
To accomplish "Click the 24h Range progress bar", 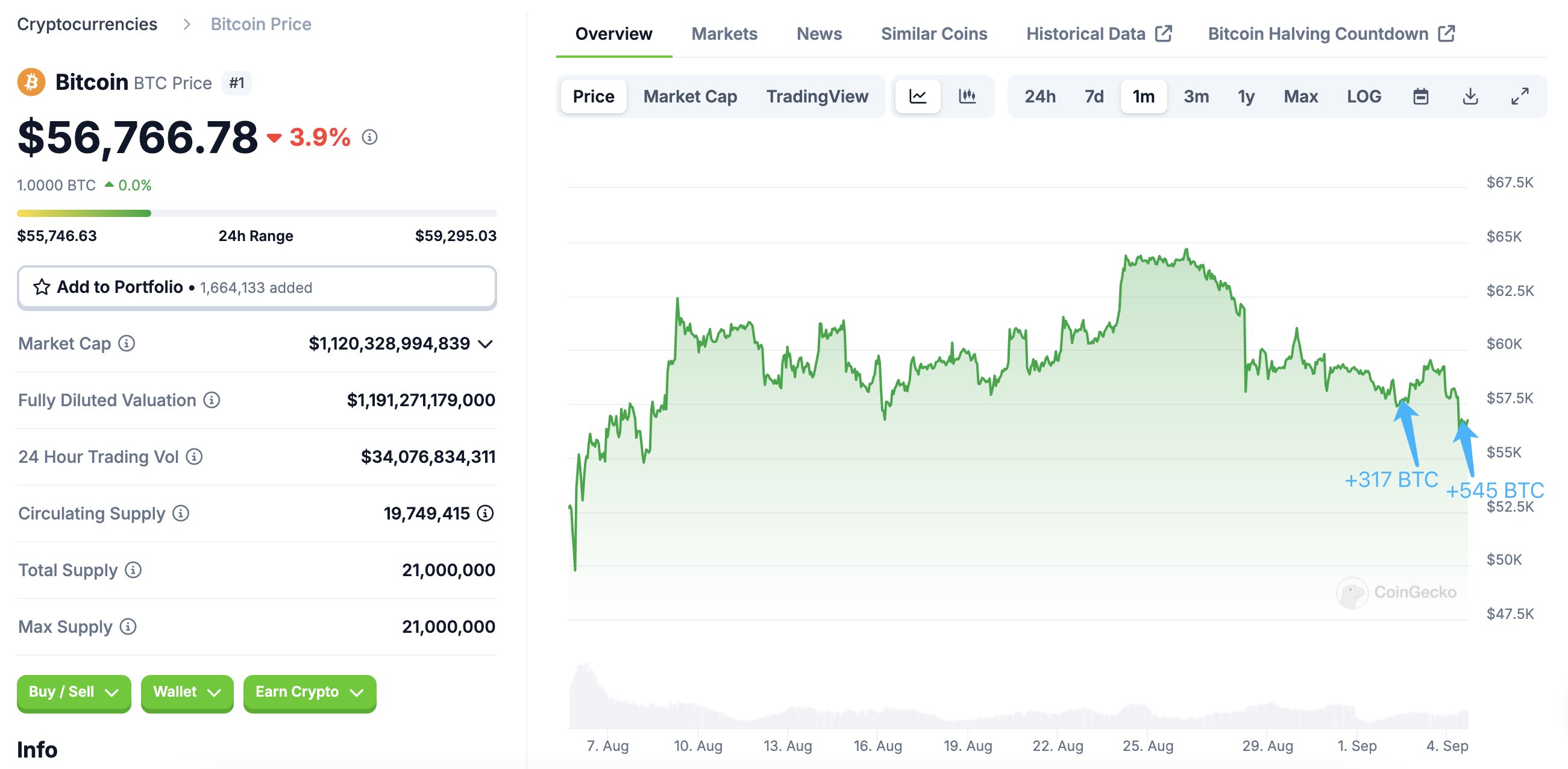I will [257, 213].
